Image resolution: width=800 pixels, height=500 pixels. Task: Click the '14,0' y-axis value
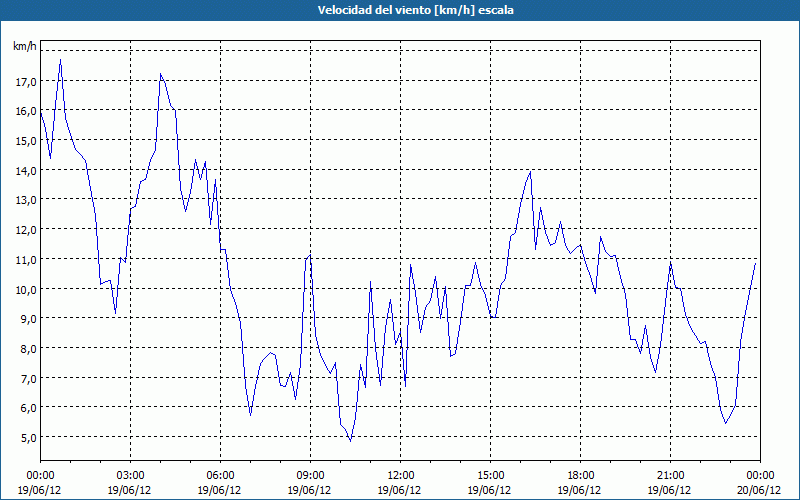click(26, 170)
